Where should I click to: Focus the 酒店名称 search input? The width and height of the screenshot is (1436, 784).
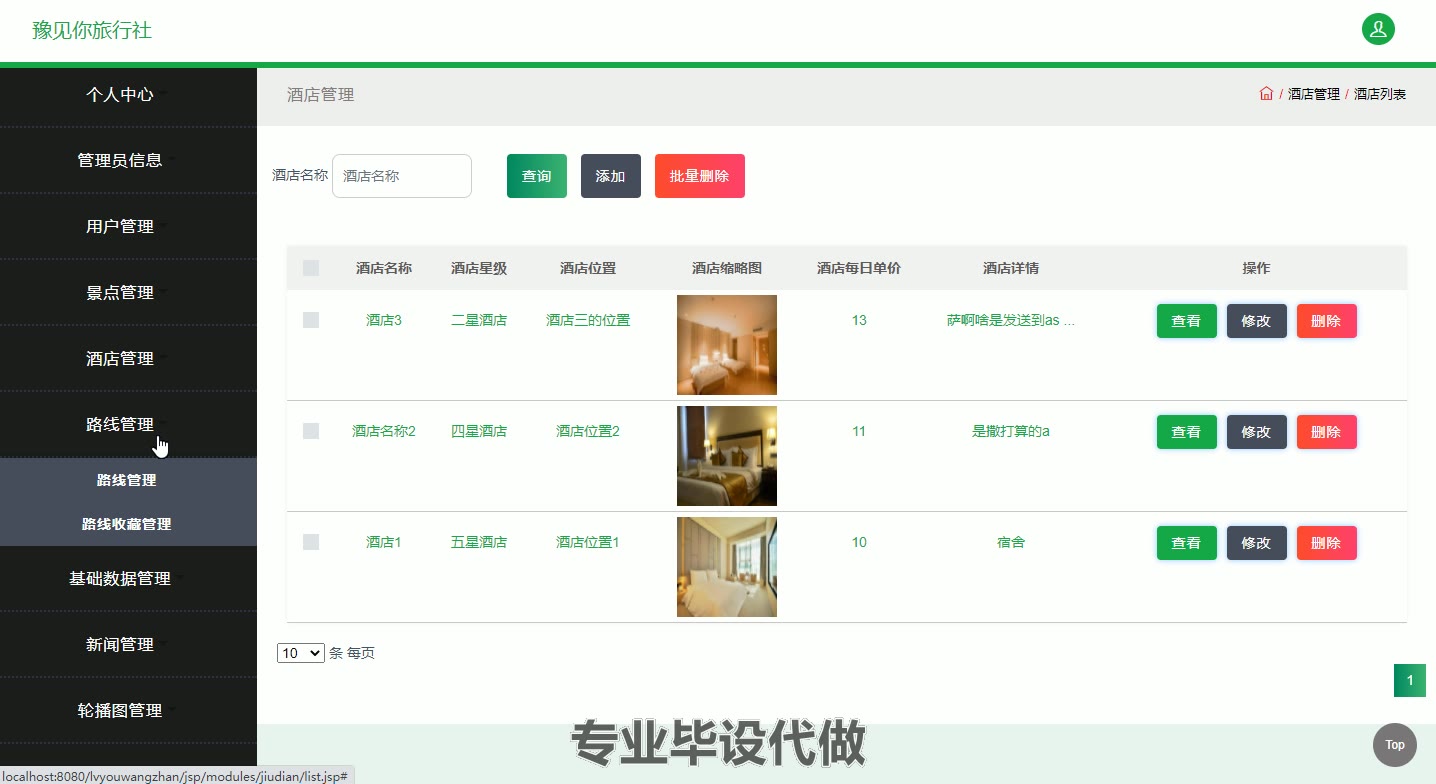(402, 176)
